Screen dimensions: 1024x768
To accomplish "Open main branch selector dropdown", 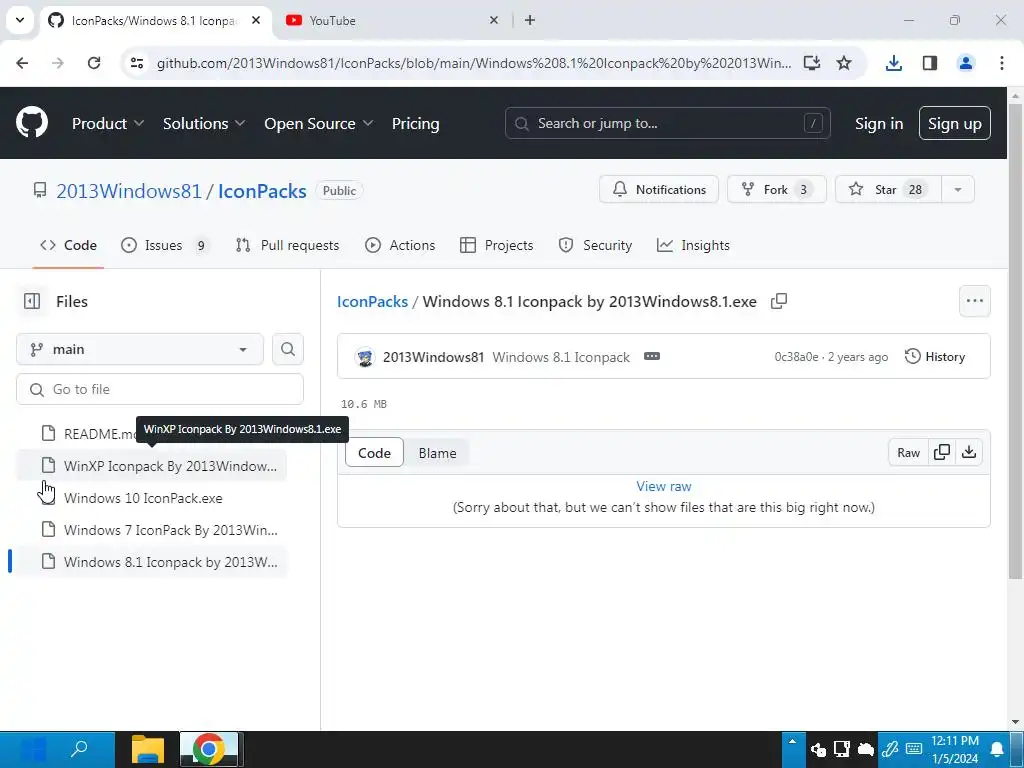I will pos(140,349).
